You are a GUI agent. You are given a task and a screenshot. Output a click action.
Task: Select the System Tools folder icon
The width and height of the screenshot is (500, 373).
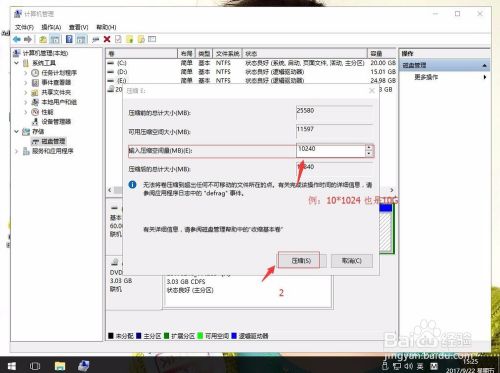[x=26, y=63]
